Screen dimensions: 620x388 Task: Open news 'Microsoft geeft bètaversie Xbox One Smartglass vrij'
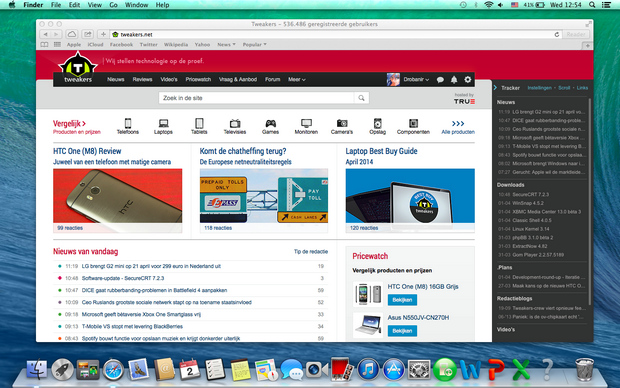(141, 314)
